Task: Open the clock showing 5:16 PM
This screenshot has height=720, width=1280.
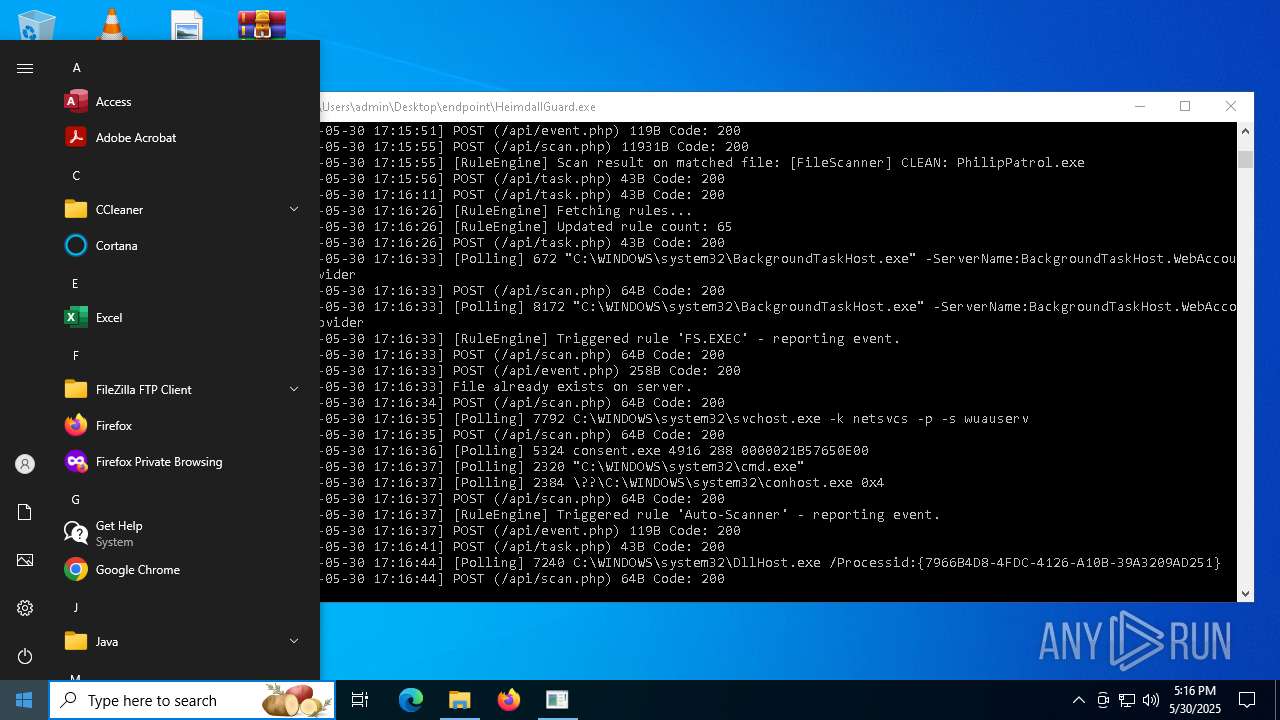Action: [1196, 700]
